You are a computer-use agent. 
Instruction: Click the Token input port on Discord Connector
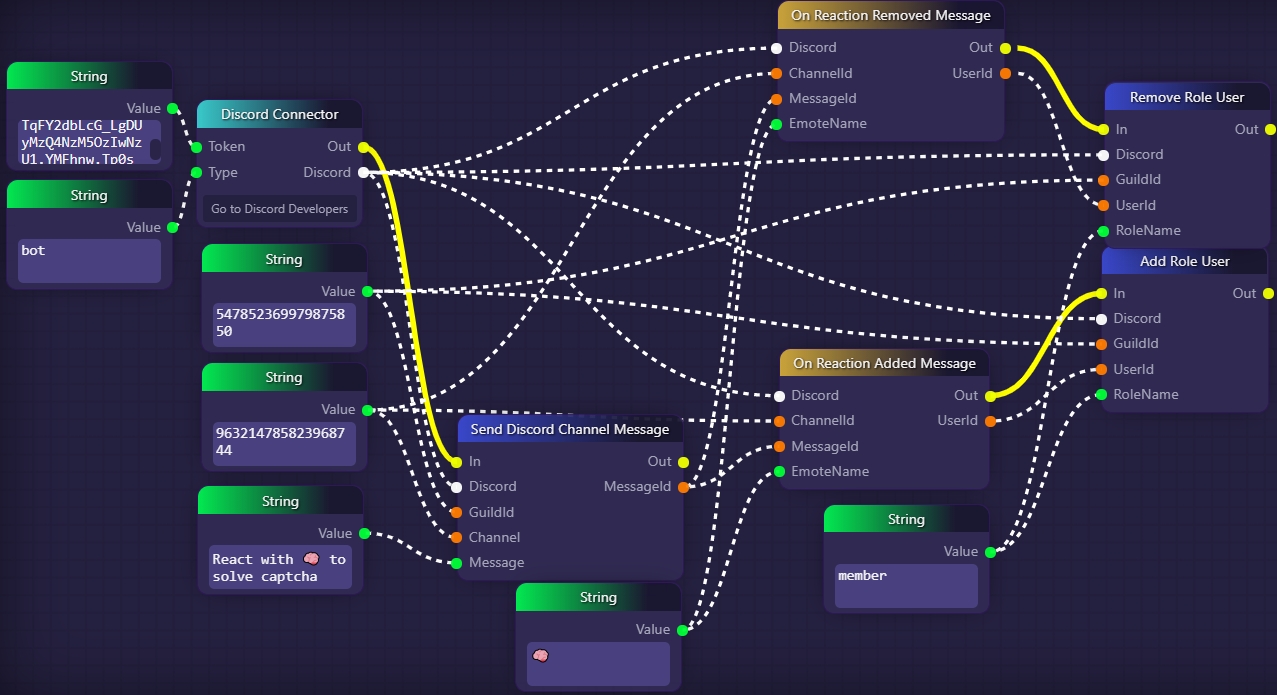(197, 147)
